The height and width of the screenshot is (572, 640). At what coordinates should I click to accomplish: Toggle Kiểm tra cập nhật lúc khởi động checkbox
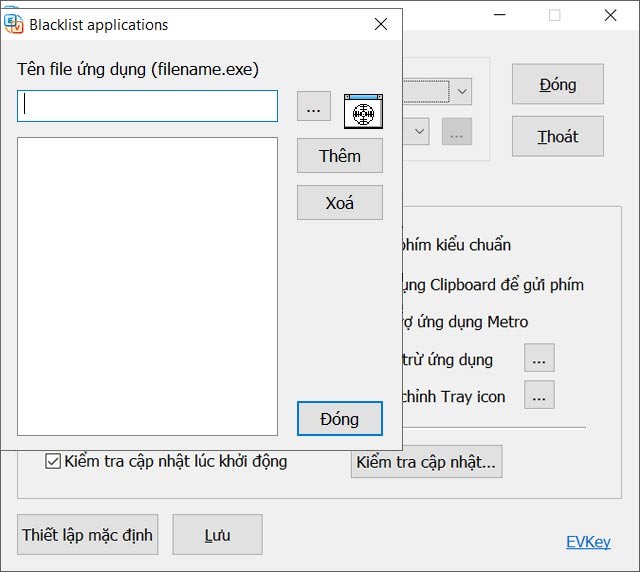point(53,461)
